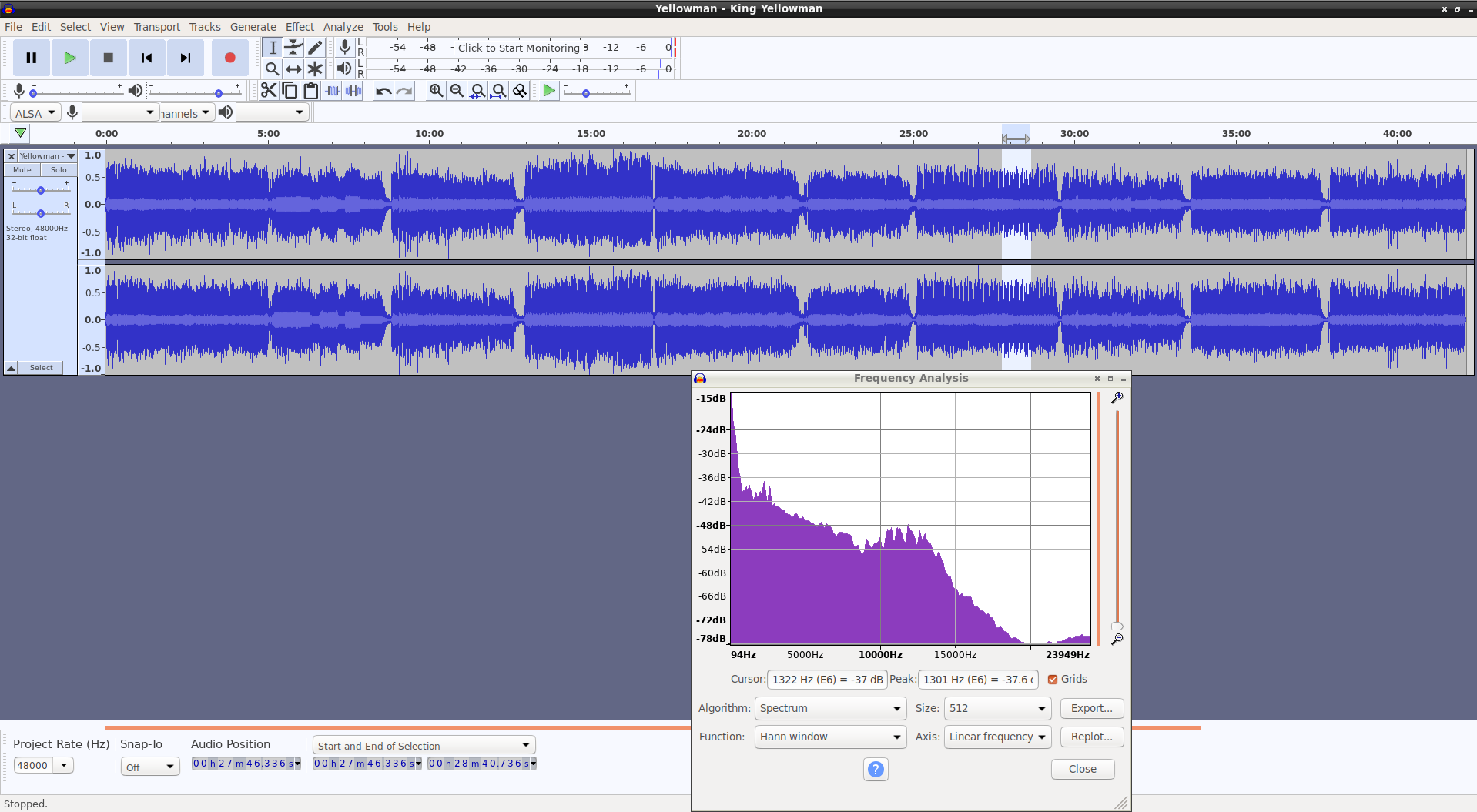Silence the selected audio

point(353,91)
